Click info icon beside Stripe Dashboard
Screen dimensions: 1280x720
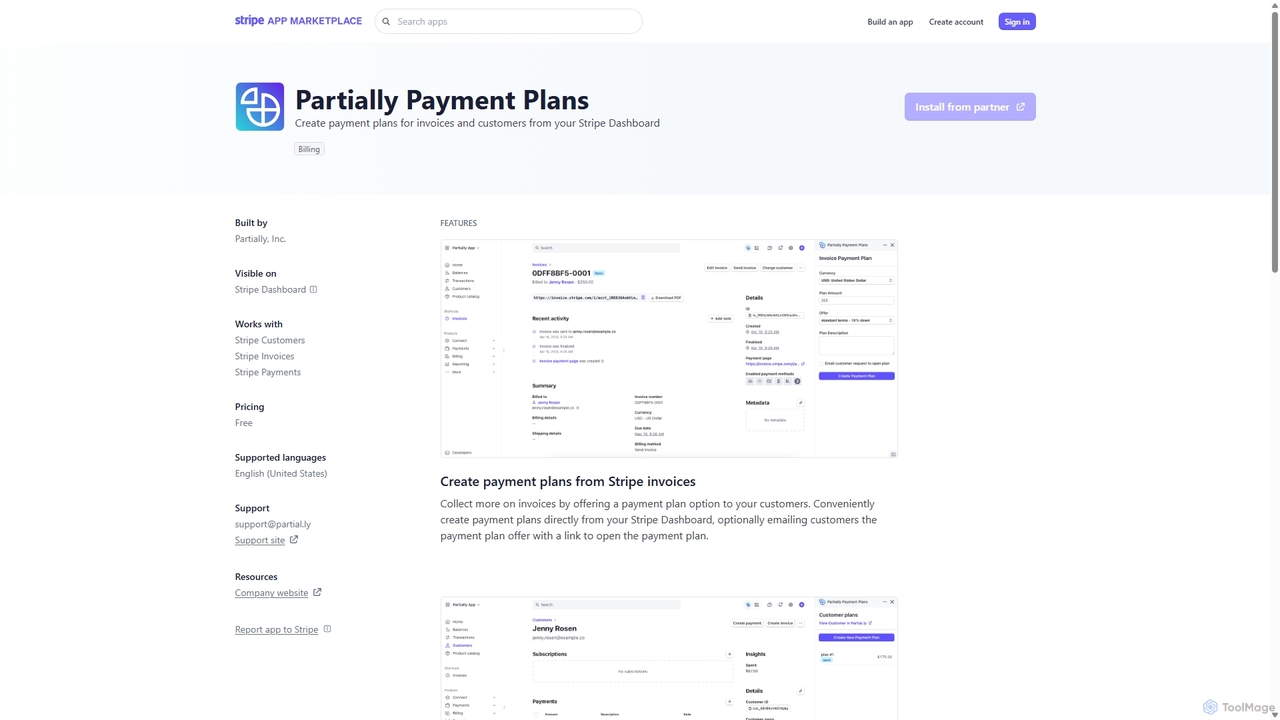tap(313, 290)
